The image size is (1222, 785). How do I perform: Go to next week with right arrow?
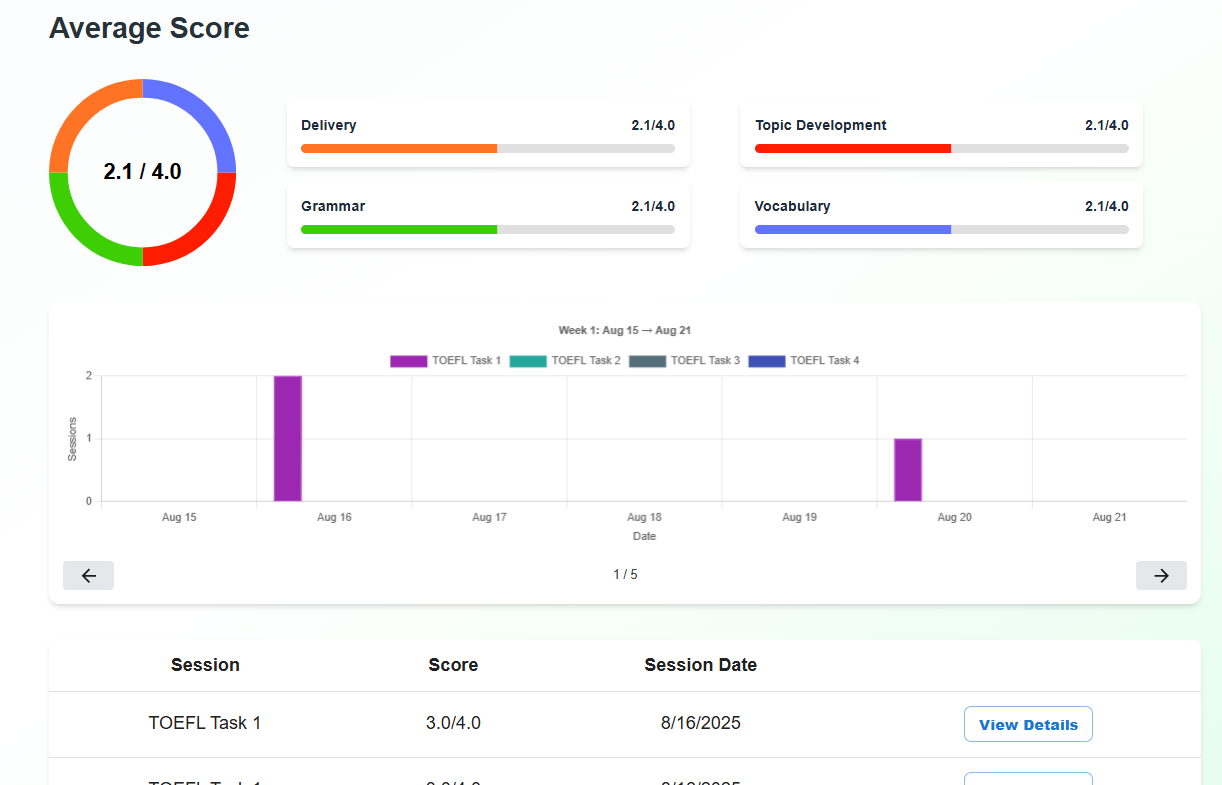pos(1161,575)
